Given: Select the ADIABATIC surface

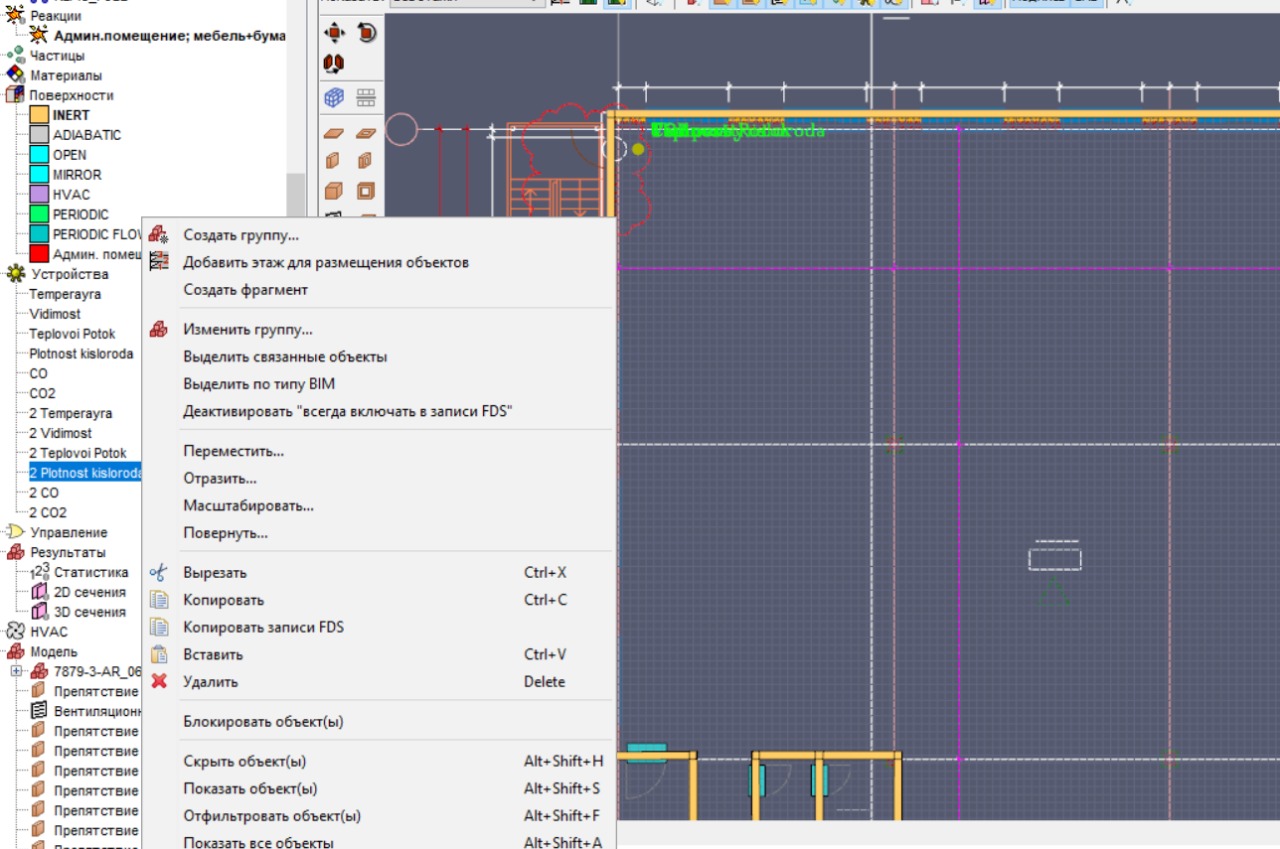Looking at the screenshot, I should (x=87, y=135).
